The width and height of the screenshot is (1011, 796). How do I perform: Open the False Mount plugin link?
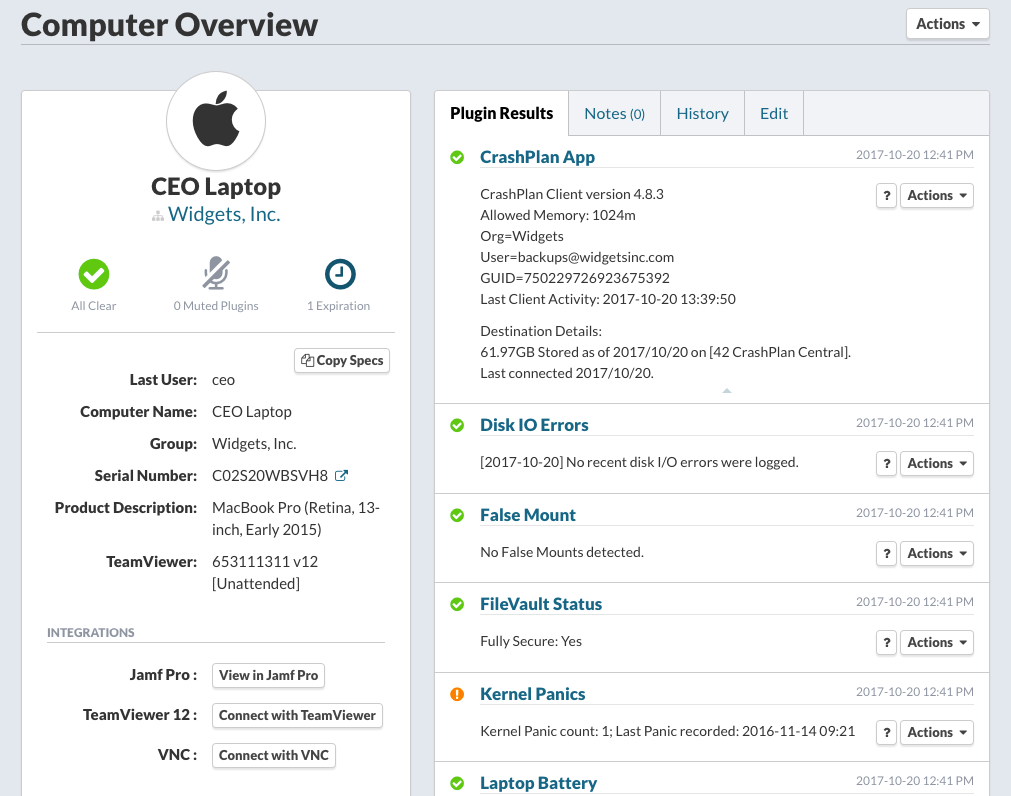(528, 515)
